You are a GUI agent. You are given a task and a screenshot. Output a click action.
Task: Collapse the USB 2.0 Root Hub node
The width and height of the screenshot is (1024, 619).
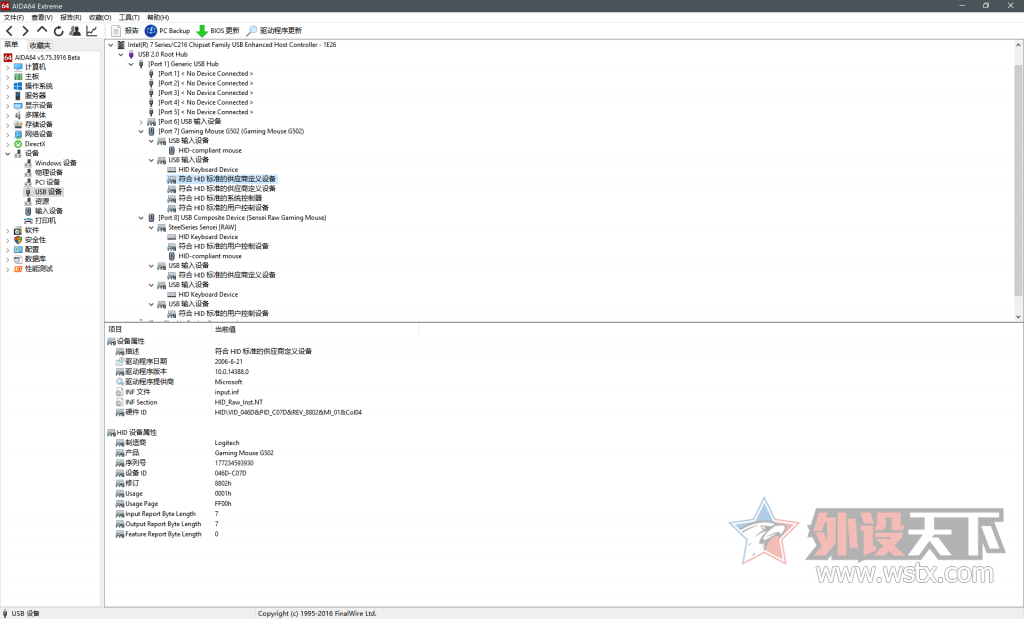[x=121, y=54]
